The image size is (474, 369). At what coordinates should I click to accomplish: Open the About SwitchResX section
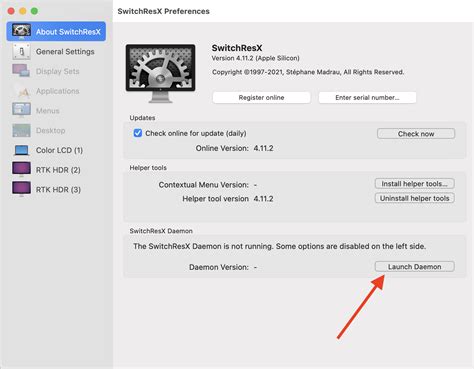tap(56, 32)
